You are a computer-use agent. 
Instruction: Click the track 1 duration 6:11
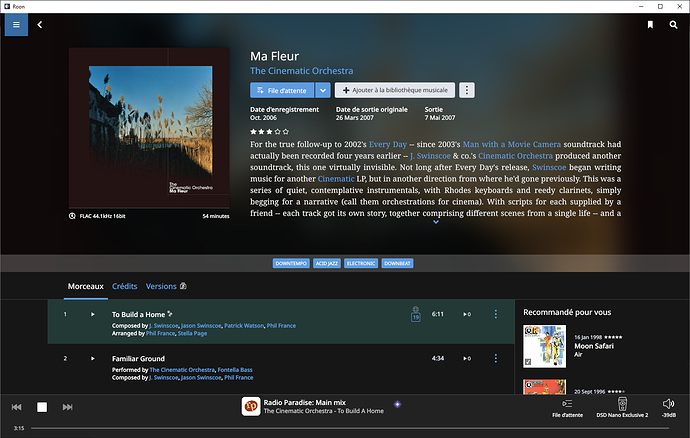437,314
